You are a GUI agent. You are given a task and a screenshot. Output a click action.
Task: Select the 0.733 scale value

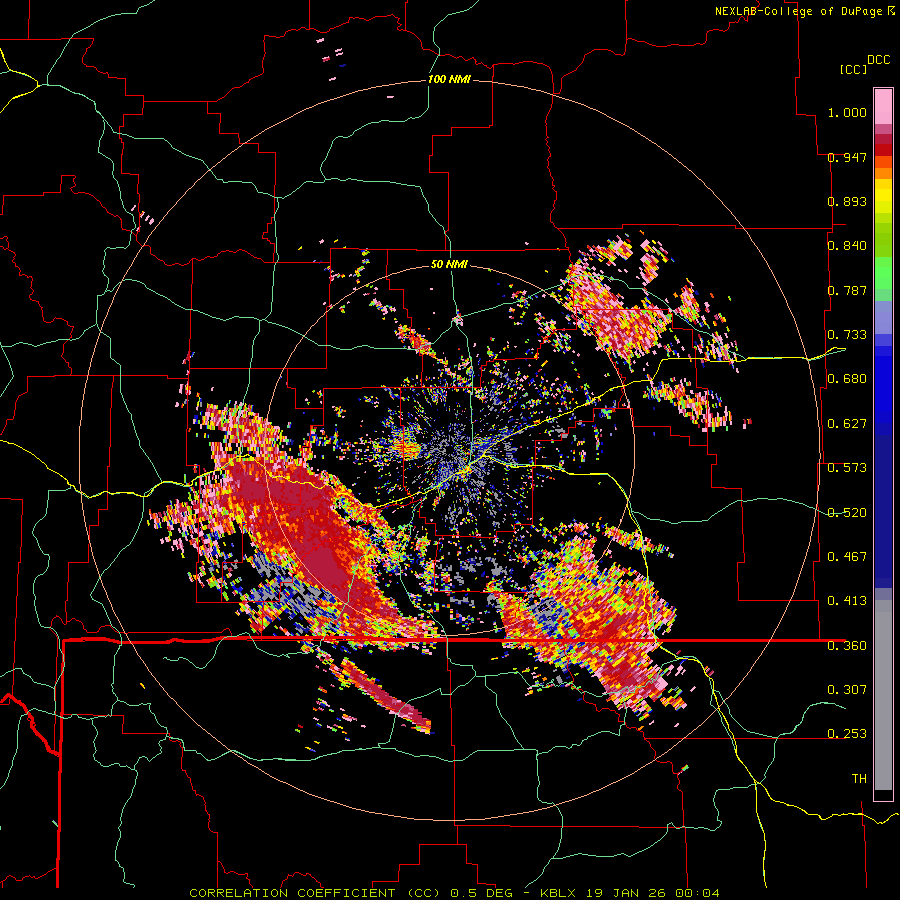(x=847, y=335)
